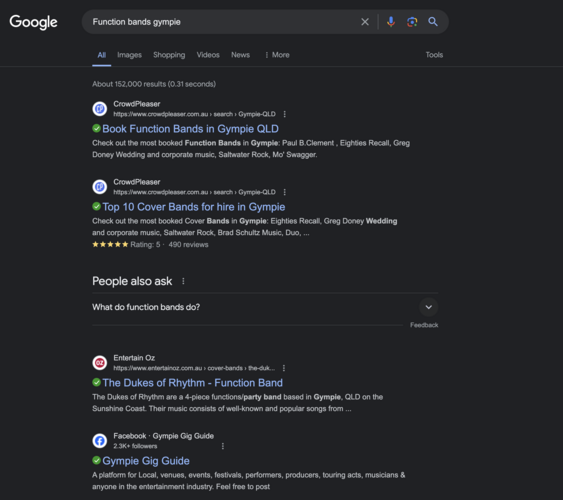Viewport: 563px width, 500px height.
Task: Open options menu beside Book Function Bands URL
Action: 284,114
